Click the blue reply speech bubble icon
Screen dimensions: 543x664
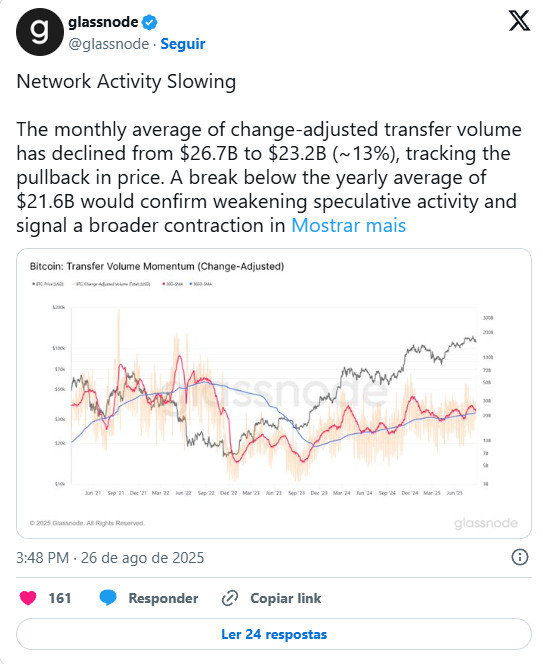pyautogui.click(x=108, y=598)
